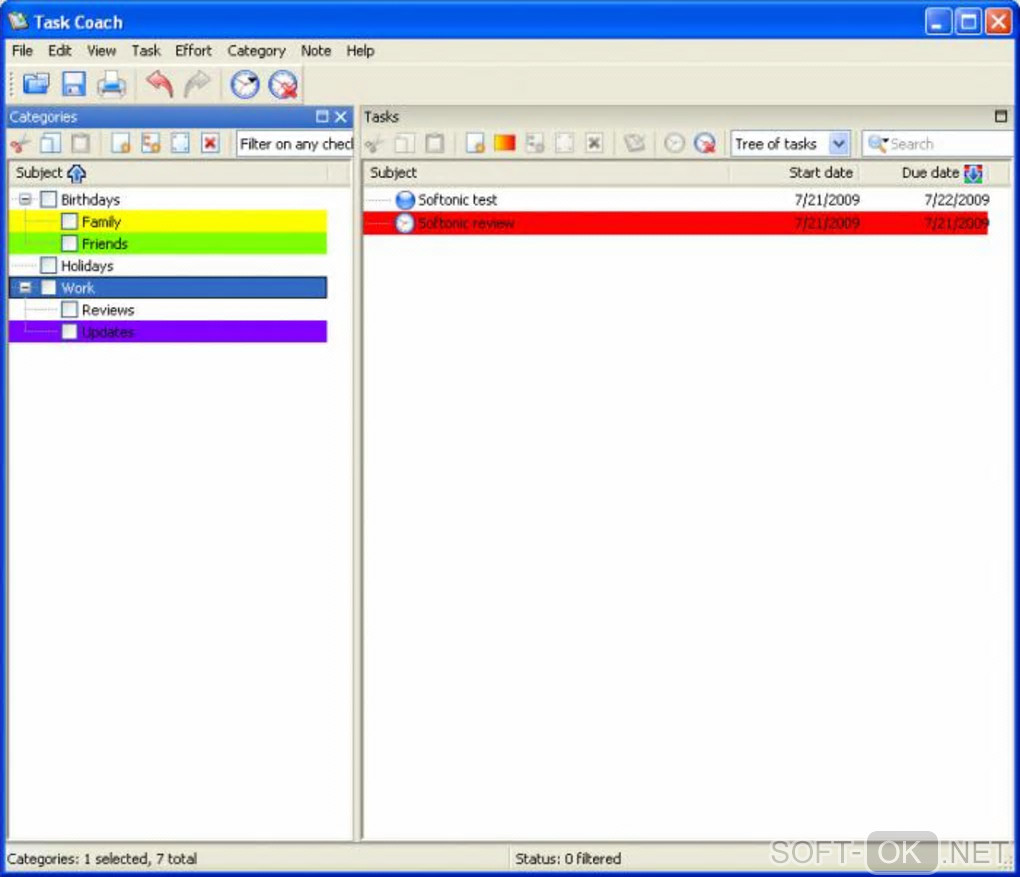The image size is (1020, 877).
Task: Create a new task in the Tasks toolbar
Action: pos(475,143)
